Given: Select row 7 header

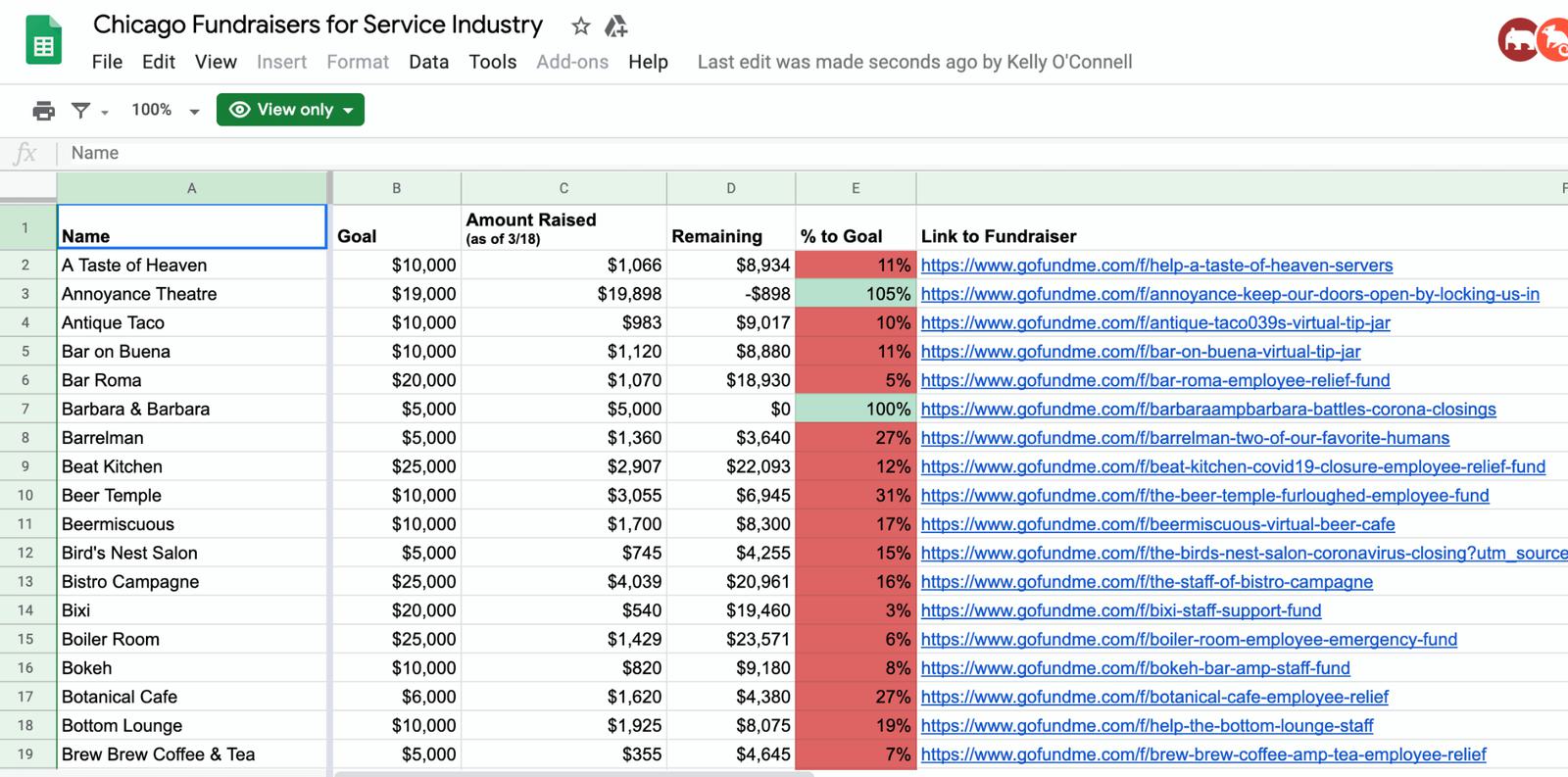Looking at the screenshot, I should (x=25, y=409).
